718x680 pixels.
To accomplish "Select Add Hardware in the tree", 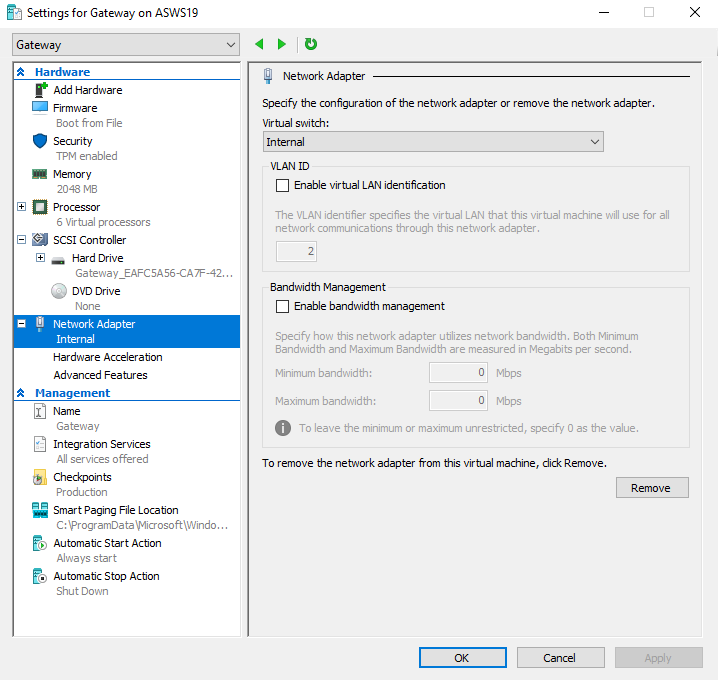I will [x=87, y=90].
